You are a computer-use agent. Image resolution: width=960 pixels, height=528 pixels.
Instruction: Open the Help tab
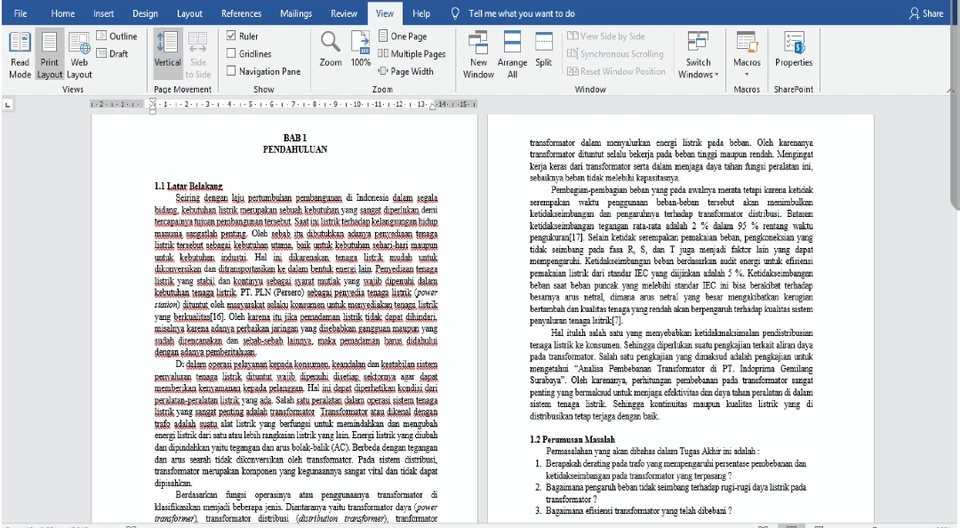[421, 13]
